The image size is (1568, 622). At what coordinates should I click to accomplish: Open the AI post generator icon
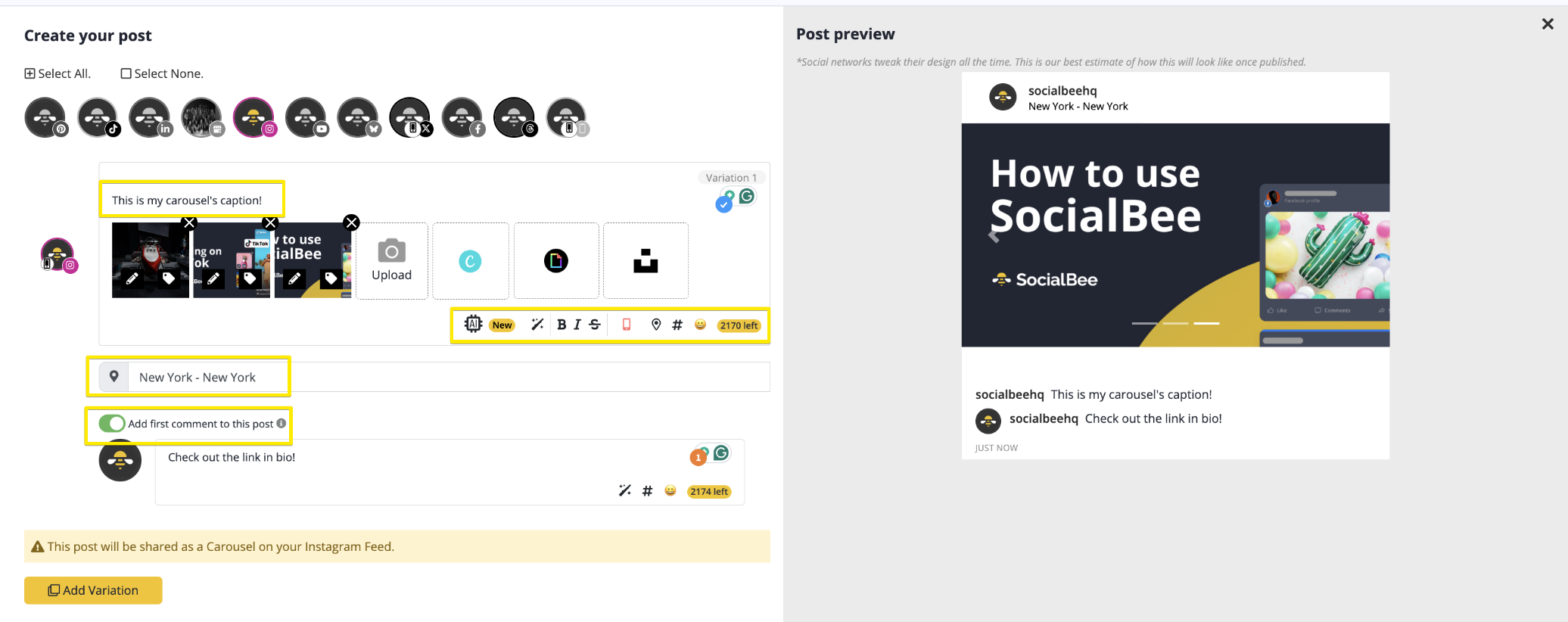(x=473, y=324)
